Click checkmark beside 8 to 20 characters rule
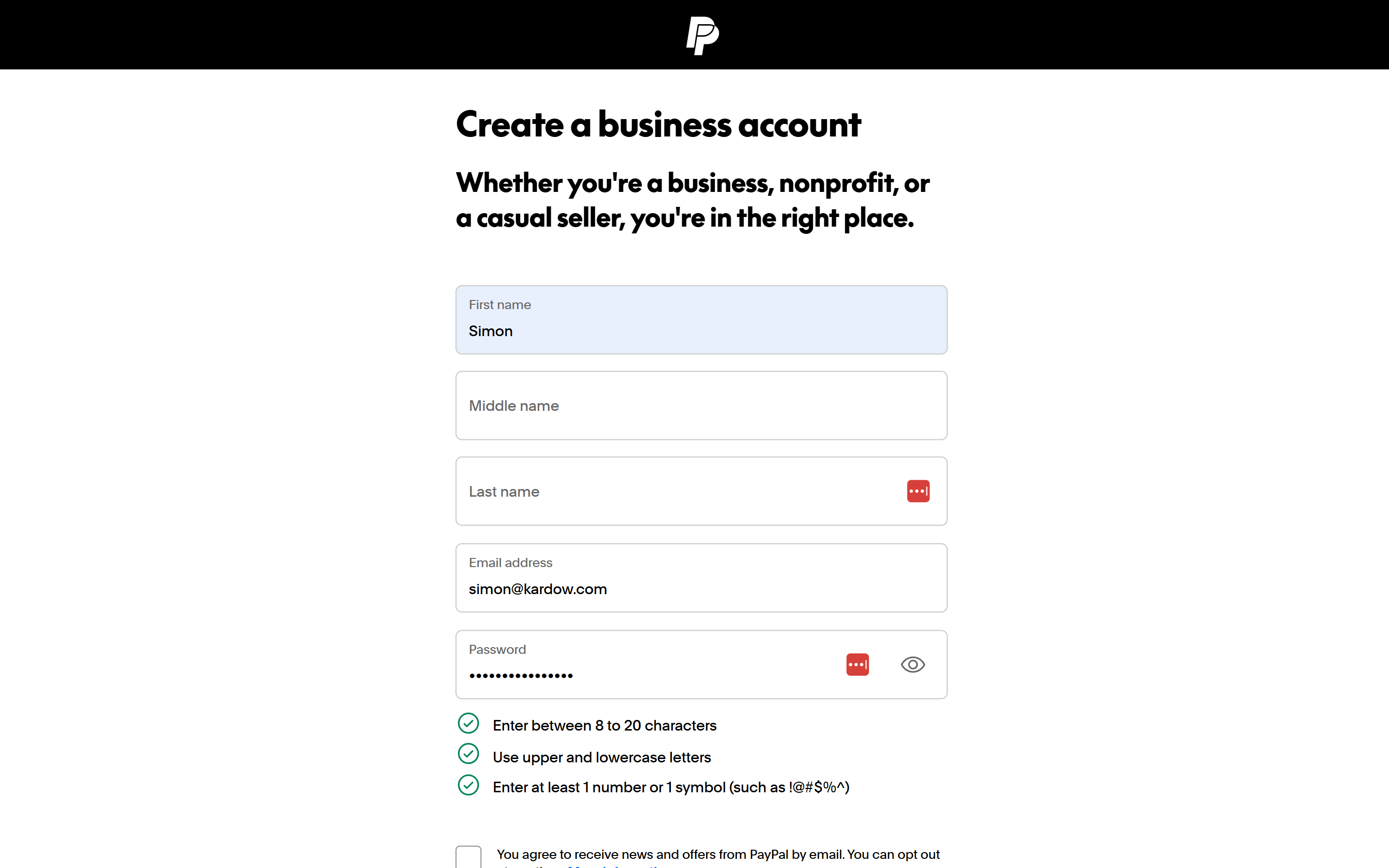Screen dimensions: 1389x868 [x=468, y=724]
